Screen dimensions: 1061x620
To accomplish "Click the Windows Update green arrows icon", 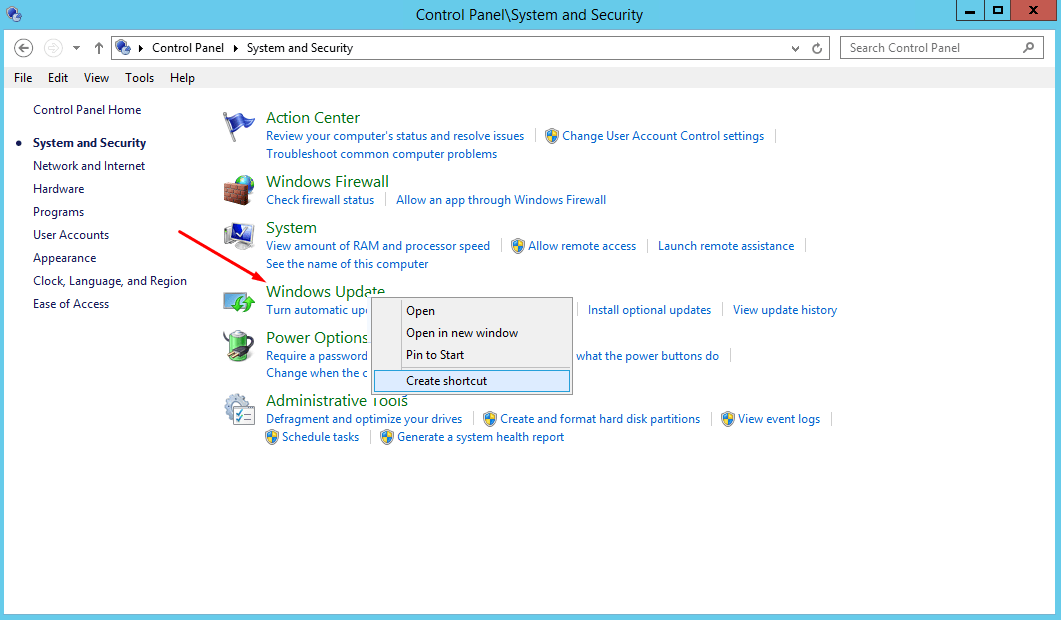I will pos(239,301).
